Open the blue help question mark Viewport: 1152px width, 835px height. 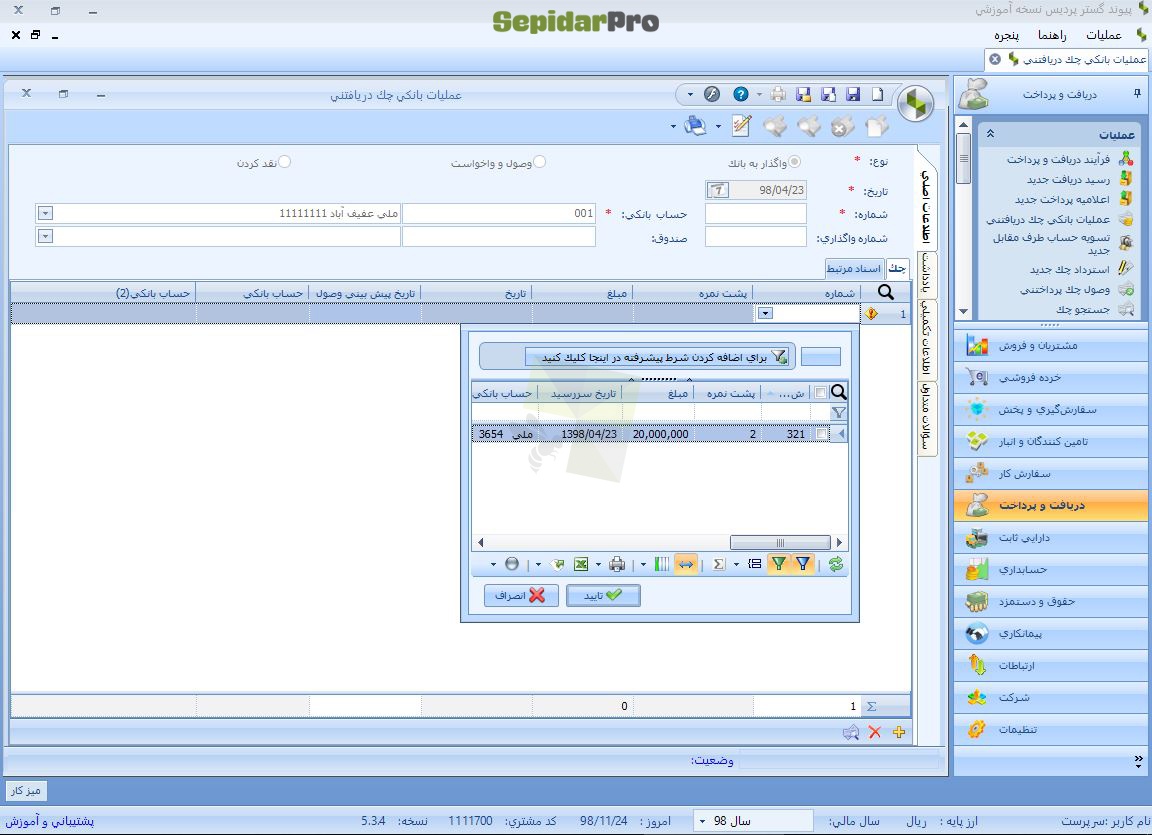741,94
